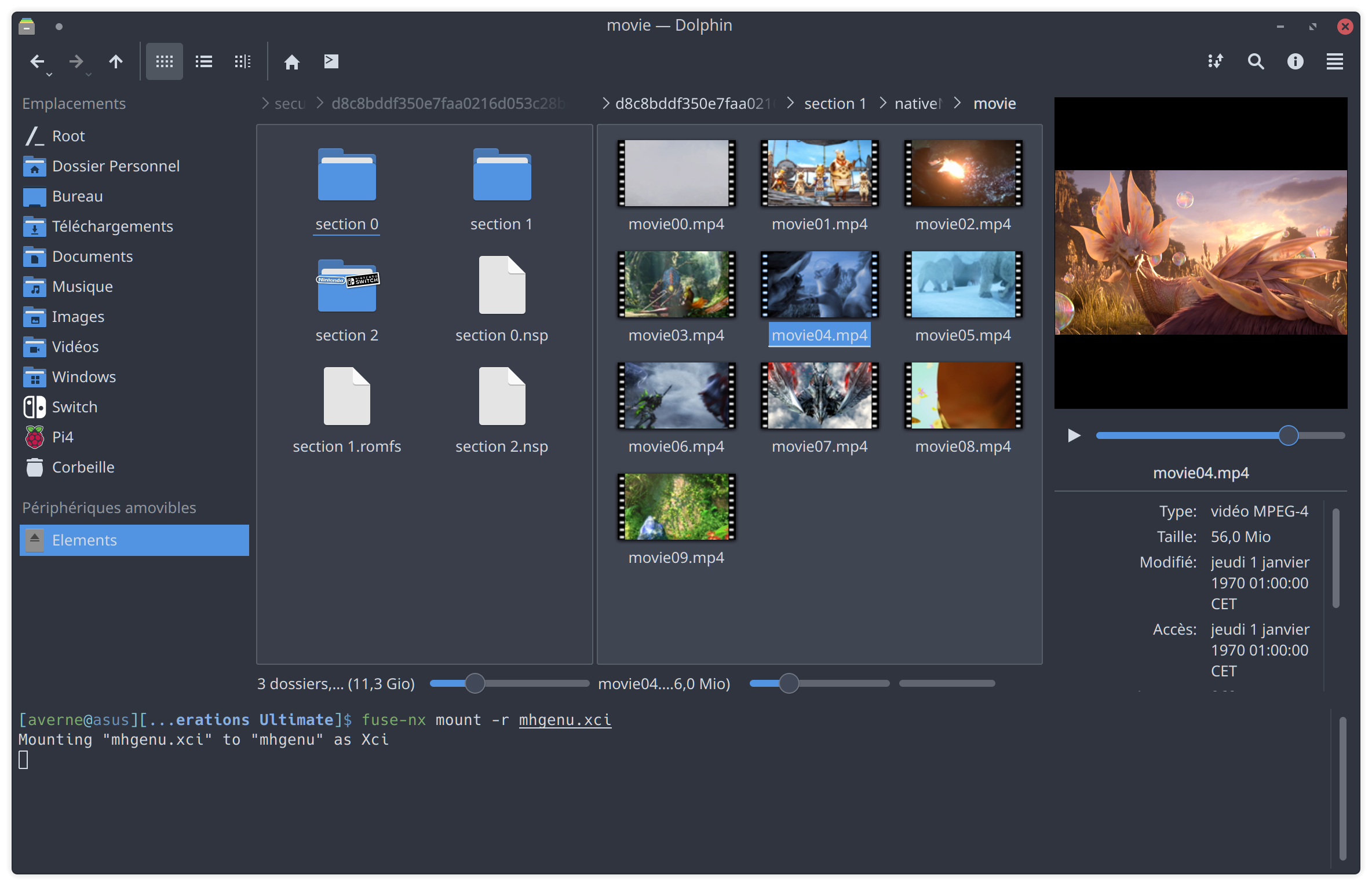
Task: Open Corbeille trash
Action: (x=134, y=467)
